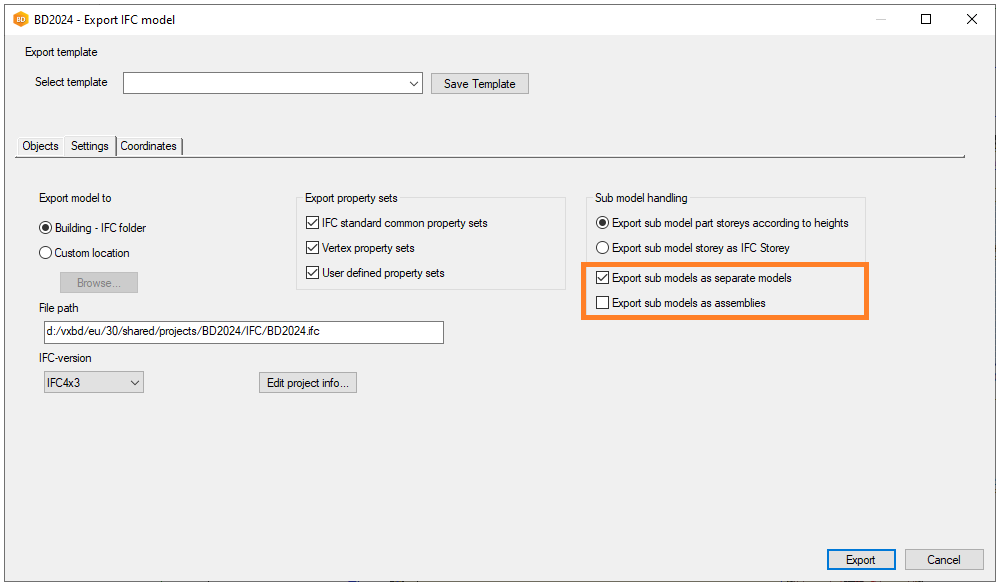The image size is (1001, 588).
Task: Maximize the Export IFC model dialog
Action: click(x=926, y=19)
